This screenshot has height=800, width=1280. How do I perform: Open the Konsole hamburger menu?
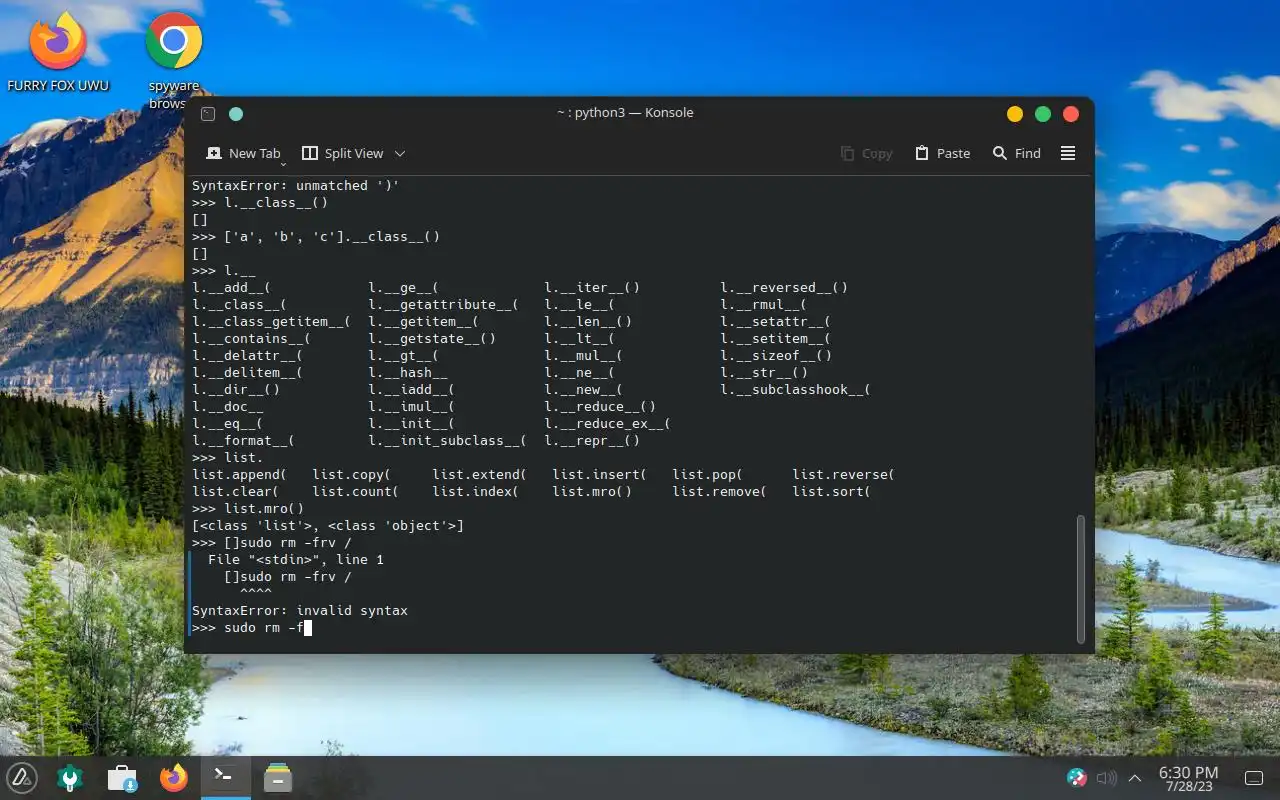pos(1068,153)
